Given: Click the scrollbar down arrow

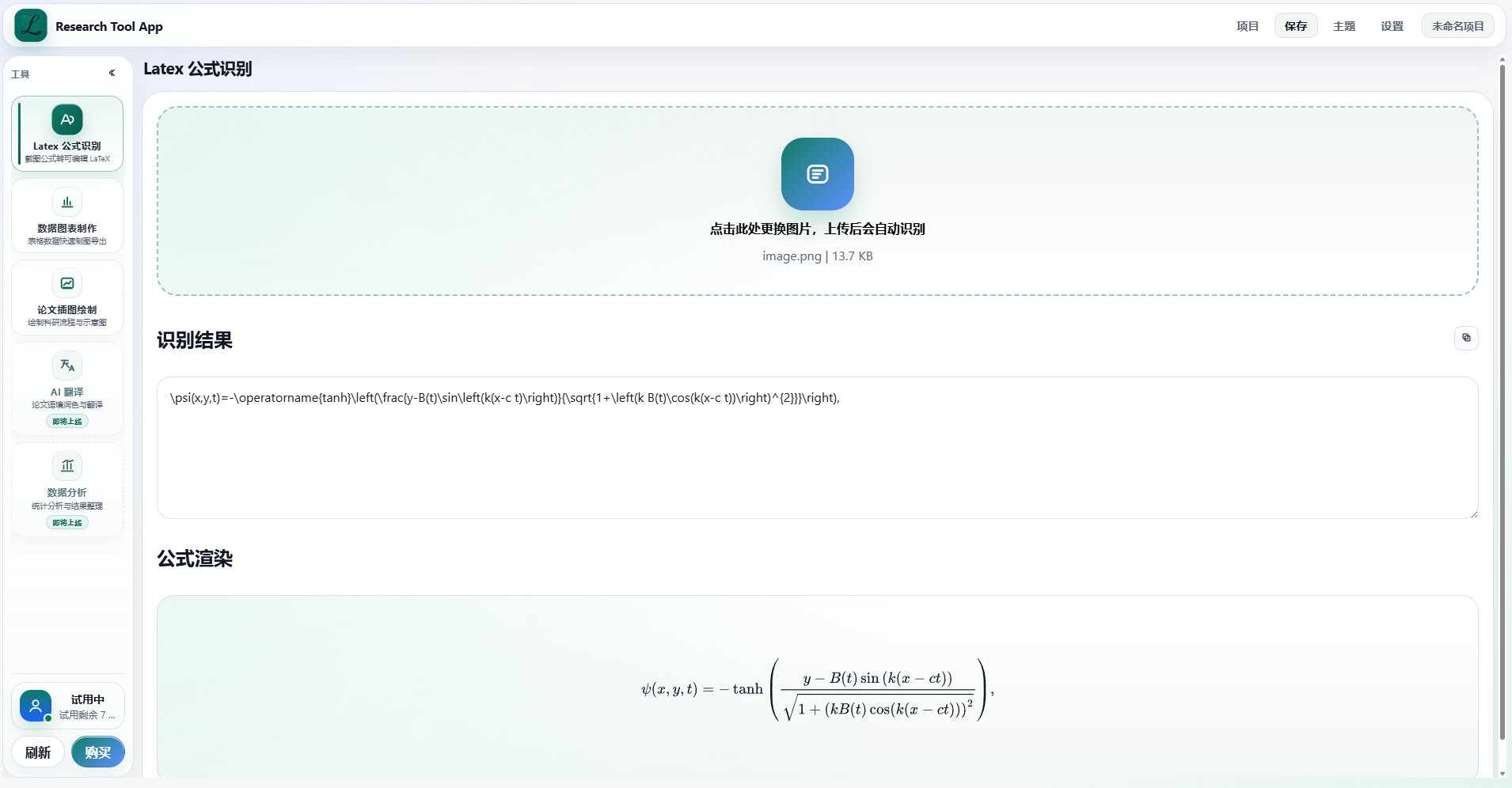Looking at the screenshot, I should (x=1502, y=774).
